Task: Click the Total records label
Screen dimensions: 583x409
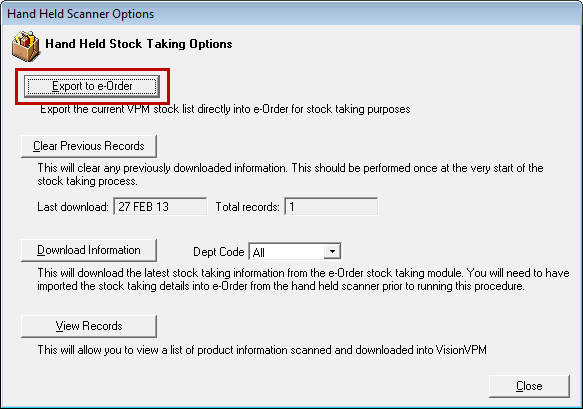Action: point(248,207)
